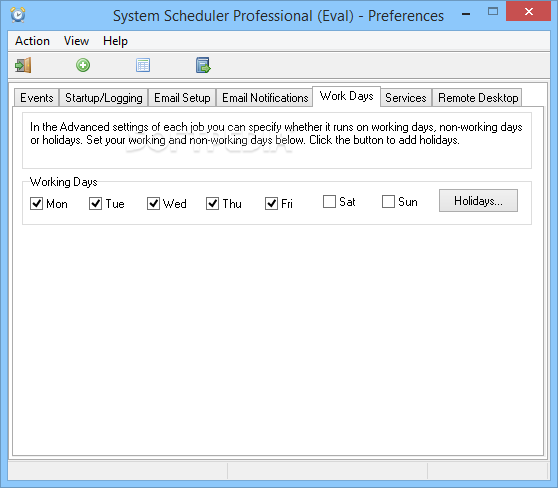Screen dimensions: 558x488
Task: Click the exit door toolbar icon
Action: pyautogui.click(x=23, y=65)
